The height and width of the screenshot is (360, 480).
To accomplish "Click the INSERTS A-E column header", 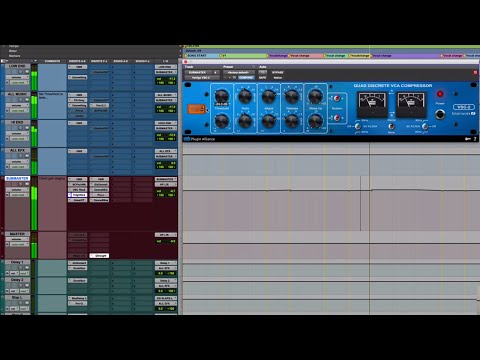I will (77, 61).
